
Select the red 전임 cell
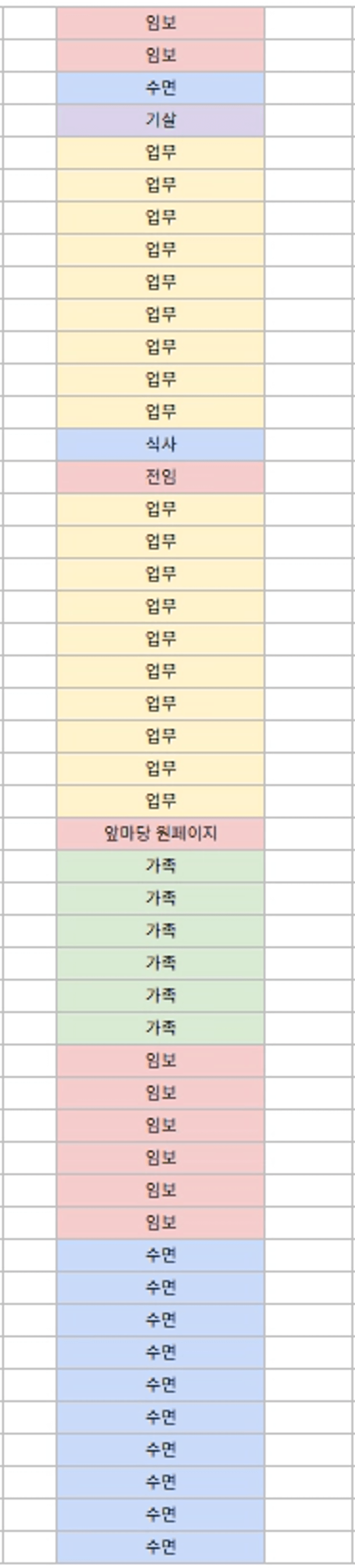point(161,477)
